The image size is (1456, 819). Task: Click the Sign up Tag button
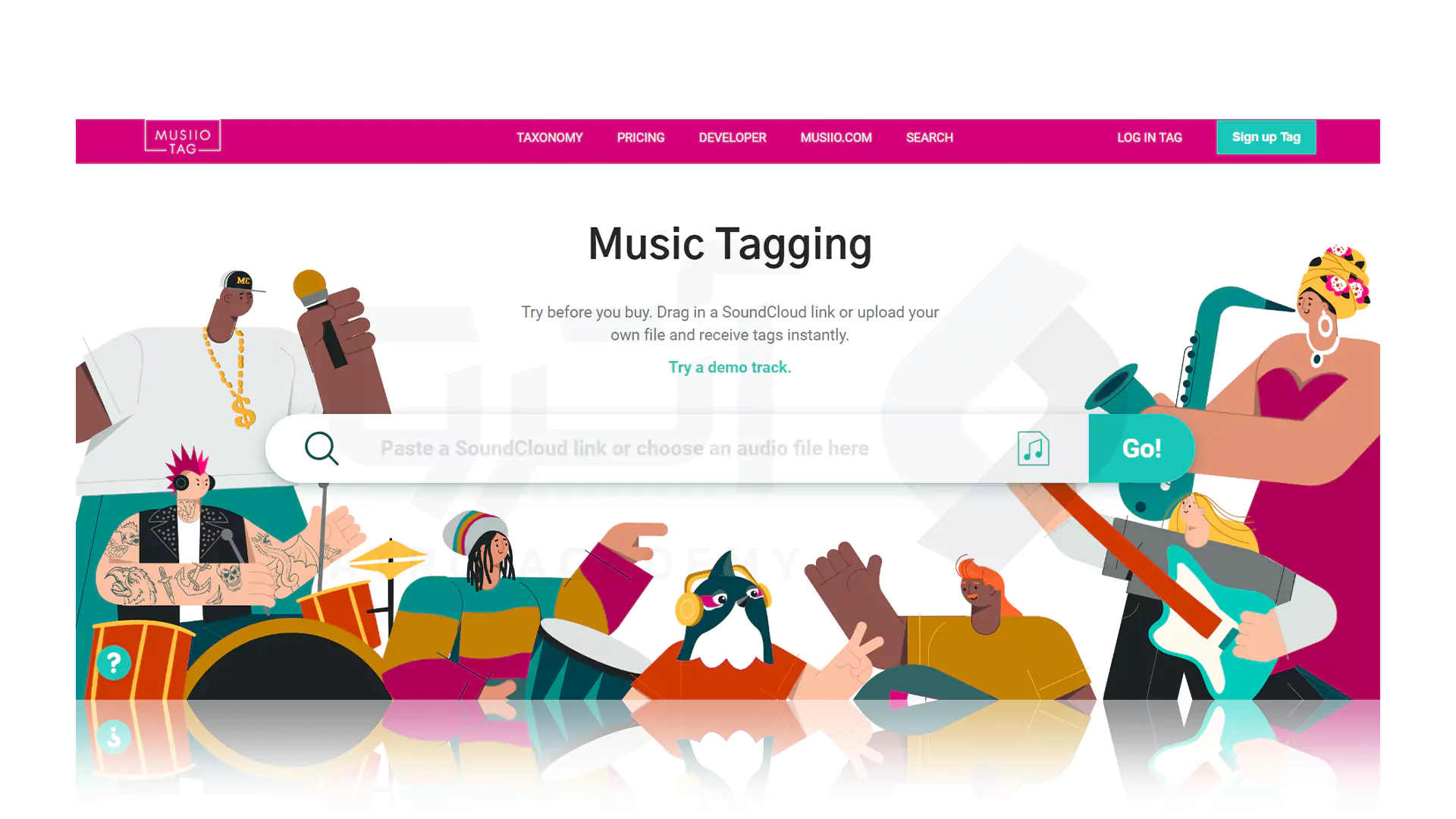[x=1266, y=137]
